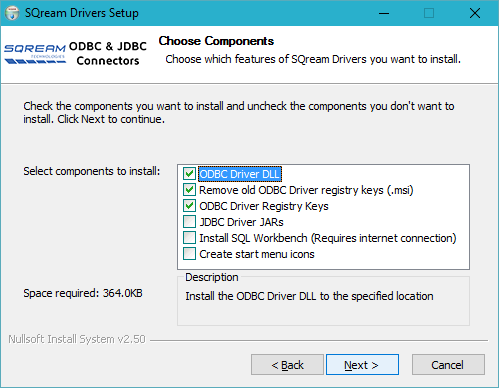Minimize the SQream Drivers Setup window

pyautogui.click(x=384, y=13)
